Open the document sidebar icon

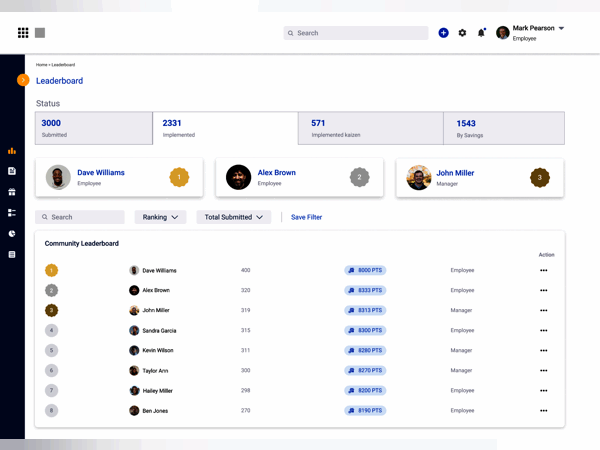pyautogui.click(x=12, y=171)
